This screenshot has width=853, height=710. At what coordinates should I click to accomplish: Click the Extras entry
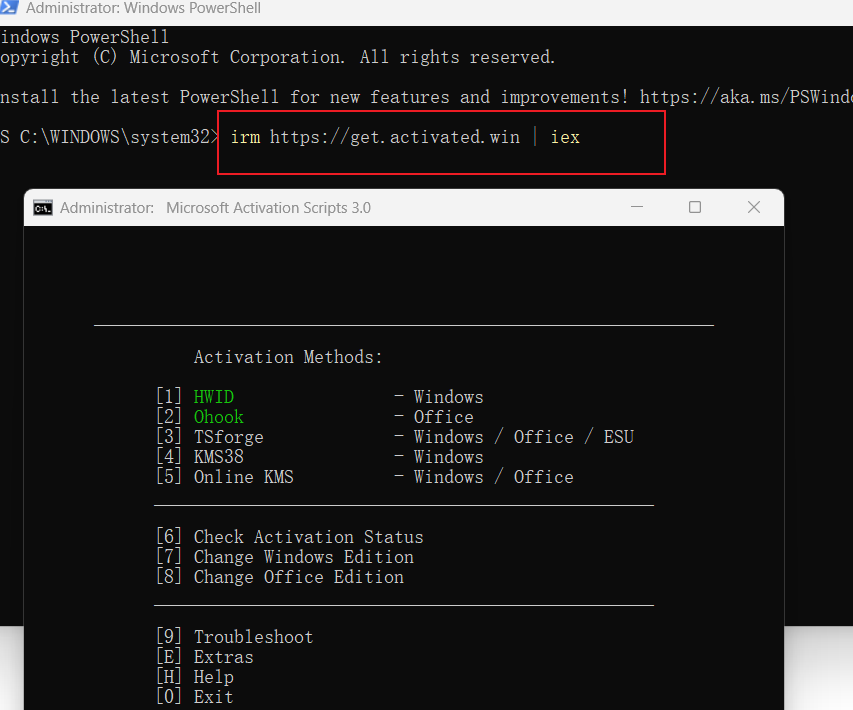pos(205,657)
